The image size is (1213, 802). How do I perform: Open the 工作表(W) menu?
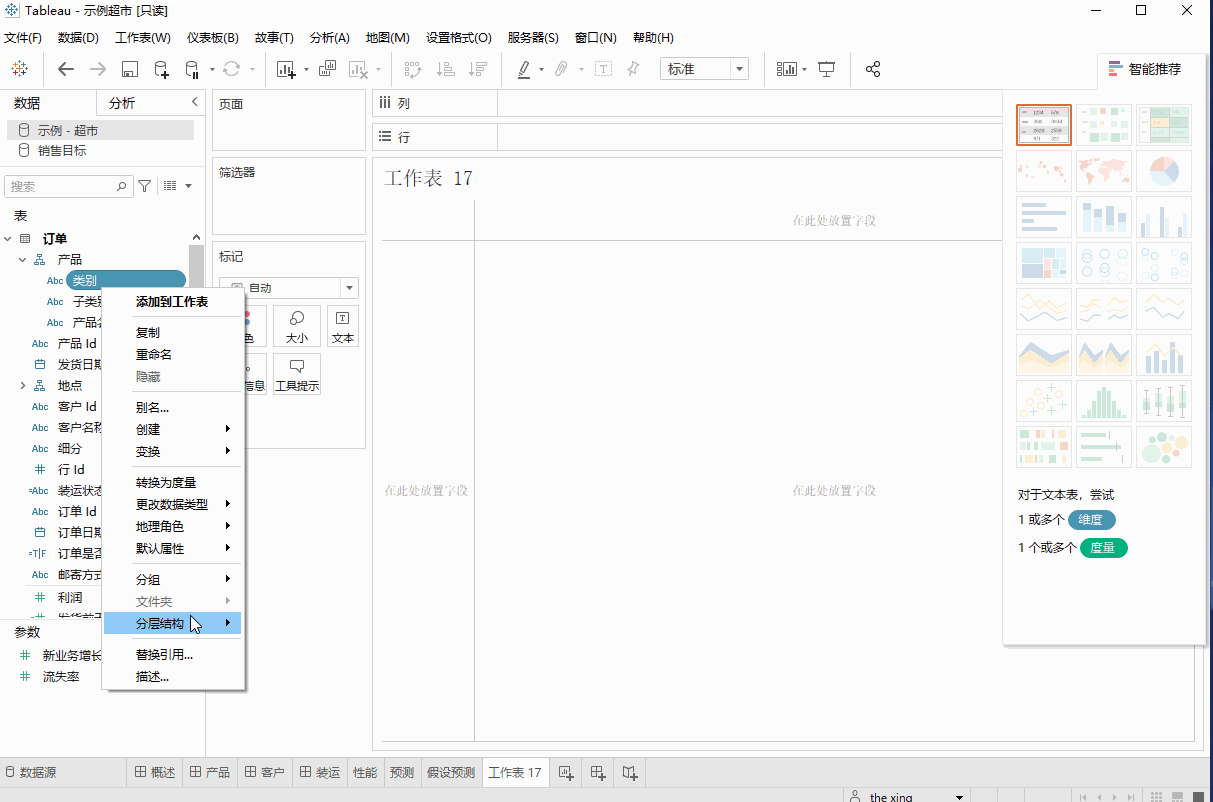(x=143, y=38)
